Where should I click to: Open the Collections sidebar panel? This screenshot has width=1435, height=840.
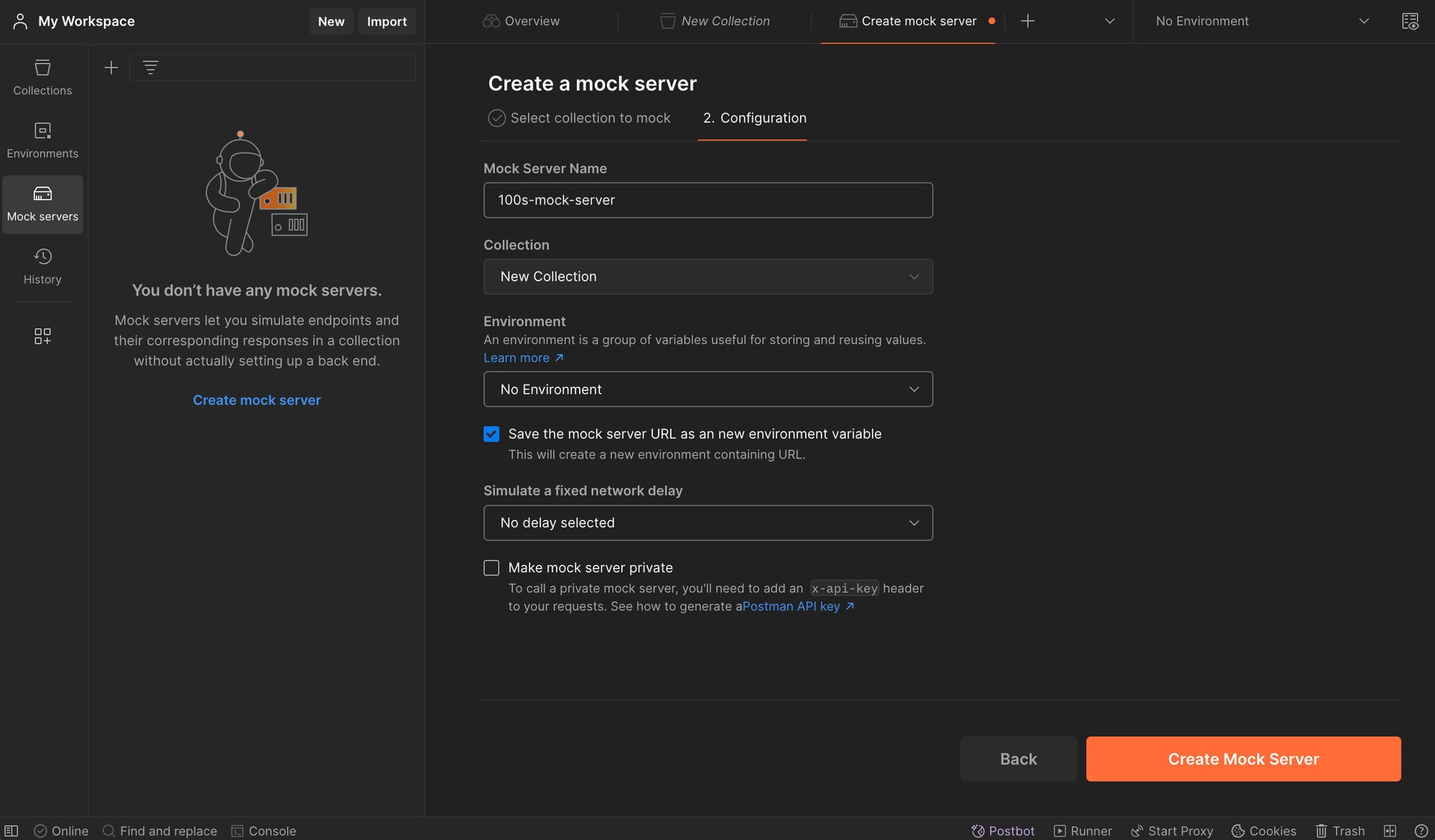click(42, 77)
